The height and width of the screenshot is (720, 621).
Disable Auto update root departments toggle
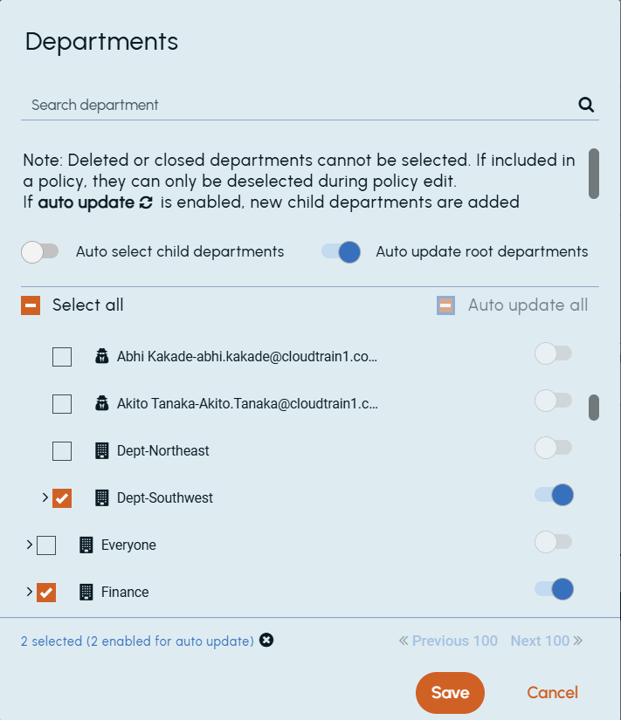340,252
